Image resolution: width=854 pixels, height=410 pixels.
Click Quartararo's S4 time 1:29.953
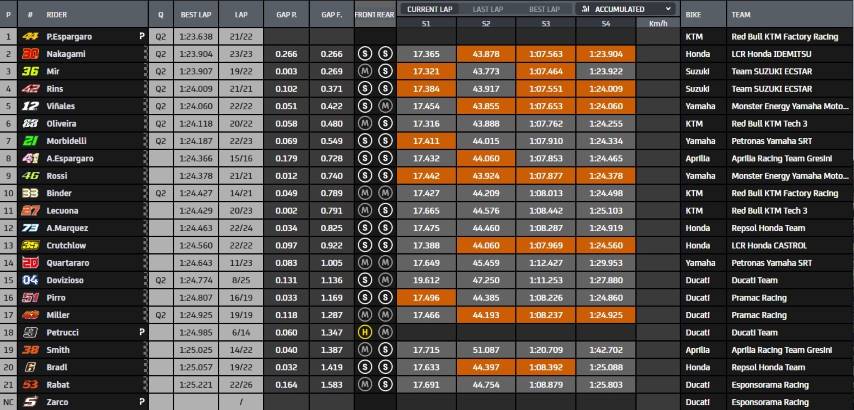[x=606, y=263]
